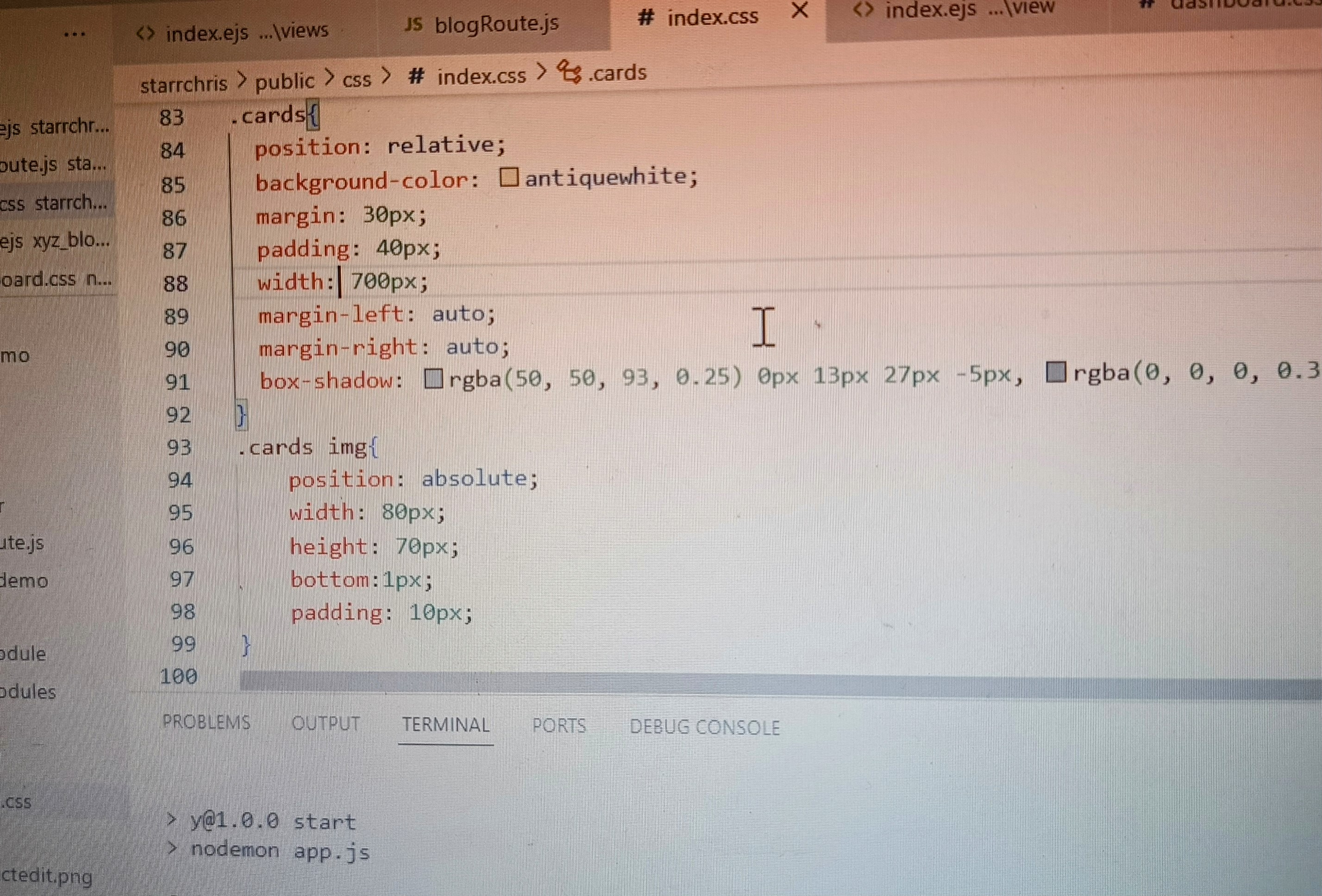Expand the starrchris breadcrumb segment
The height and width of the screenshot is (896, 1322).
(183, 84)
